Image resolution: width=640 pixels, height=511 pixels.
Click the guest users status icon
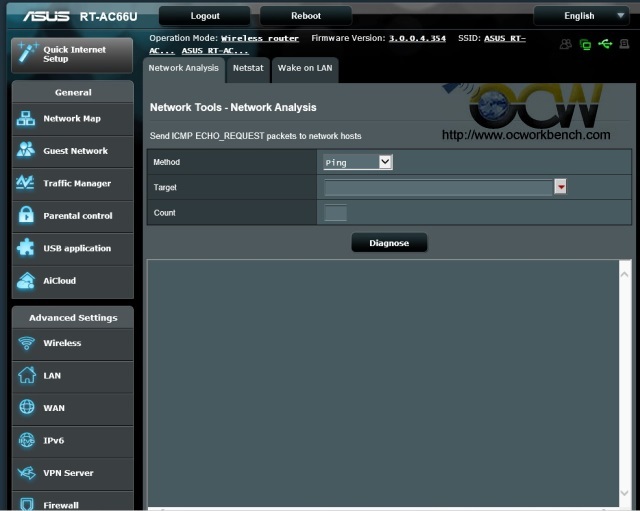(566, 44)
